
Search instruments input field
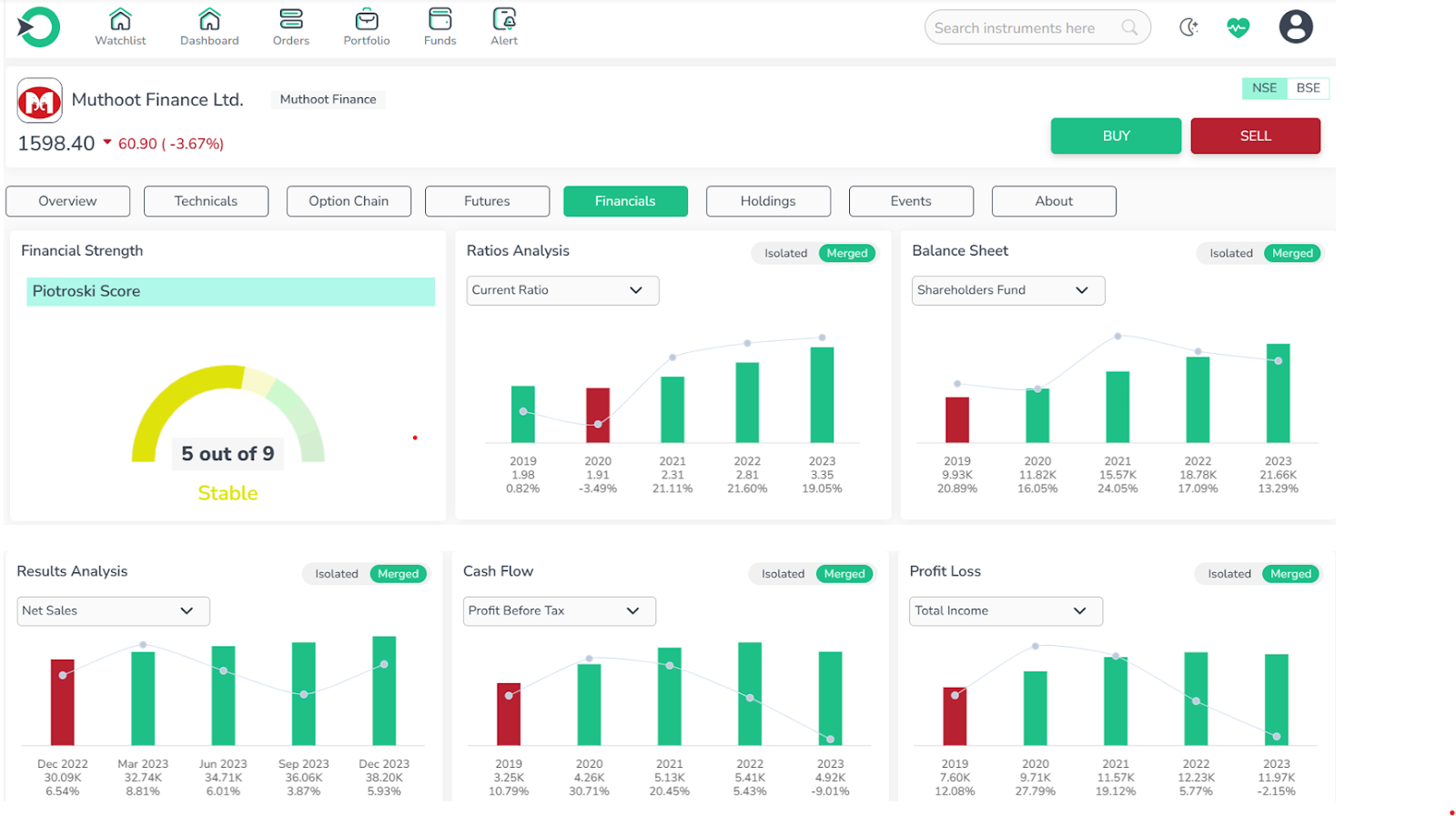point(1037,27)
